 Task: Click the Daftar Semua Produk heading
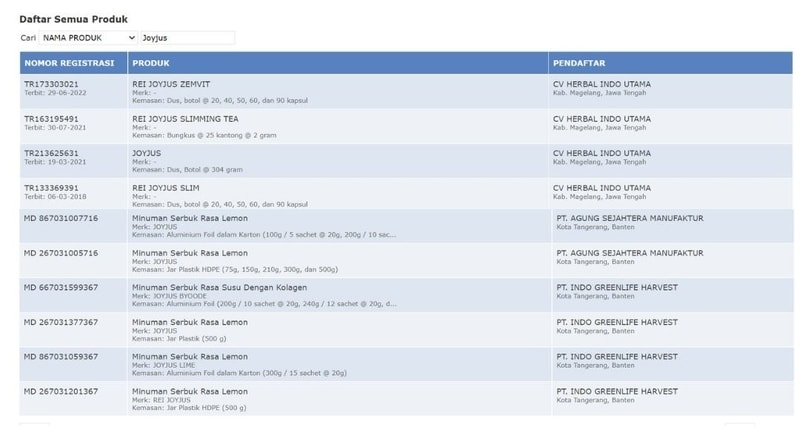pyautogui.click(x=73, y=19)
